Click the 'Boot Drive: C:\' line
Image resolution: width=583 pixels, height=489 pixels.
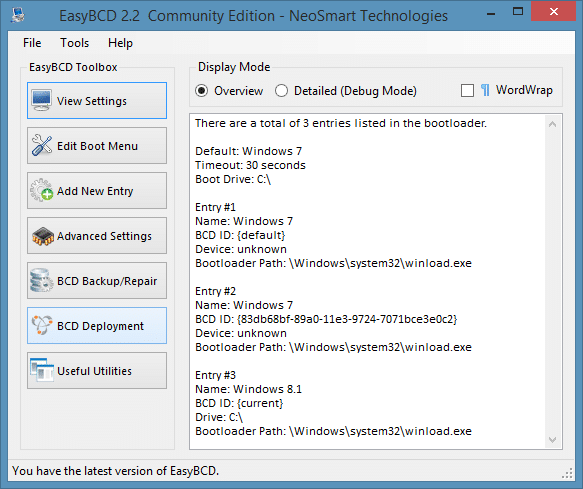coord(233,179)
